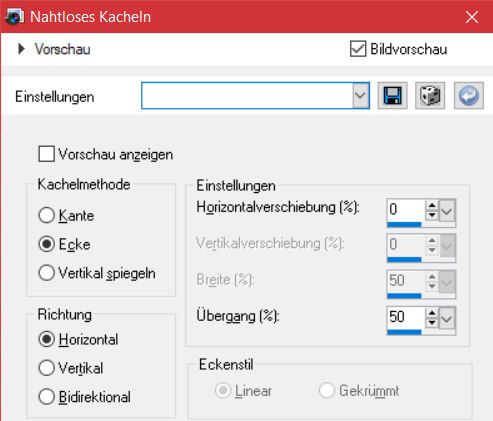Screen dimensions: 493x421
Task: Select the Vertikal spiegeln radio option
Action: pos(46,273)
